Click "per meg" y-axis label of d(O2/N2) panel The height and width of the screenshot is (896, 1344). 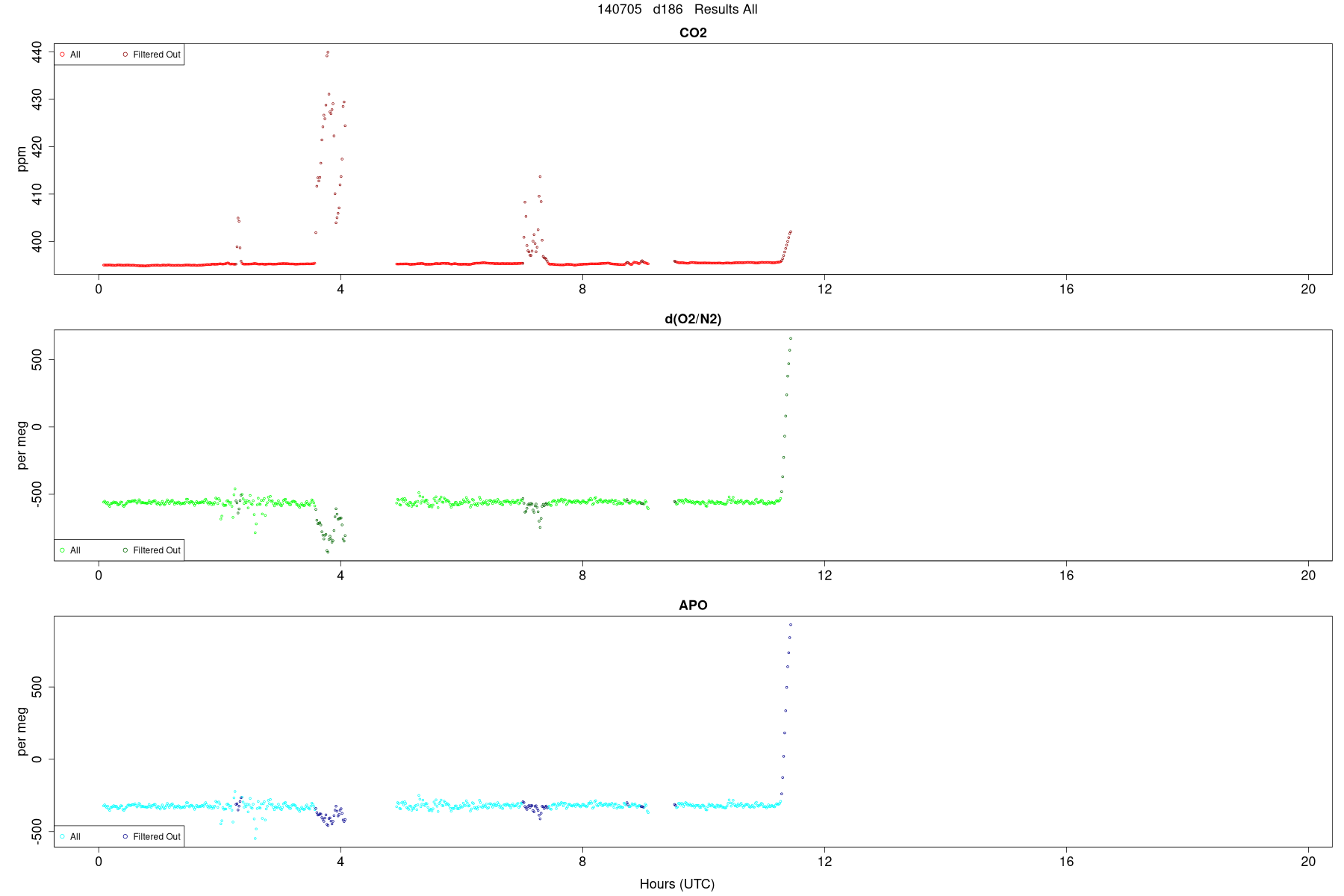pos(22,446)
